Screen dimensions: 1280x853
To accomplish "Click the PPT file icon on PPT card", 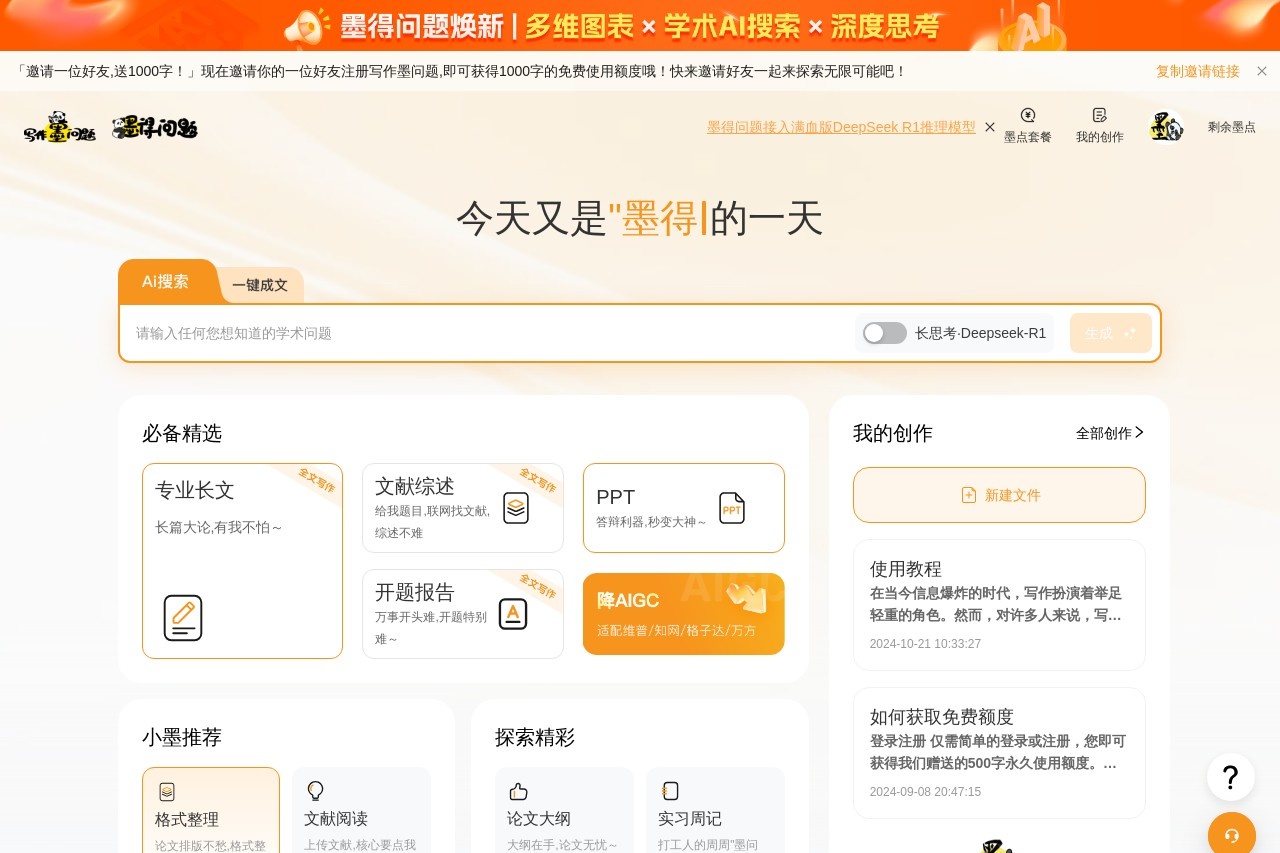I will [x=732, y=508].
